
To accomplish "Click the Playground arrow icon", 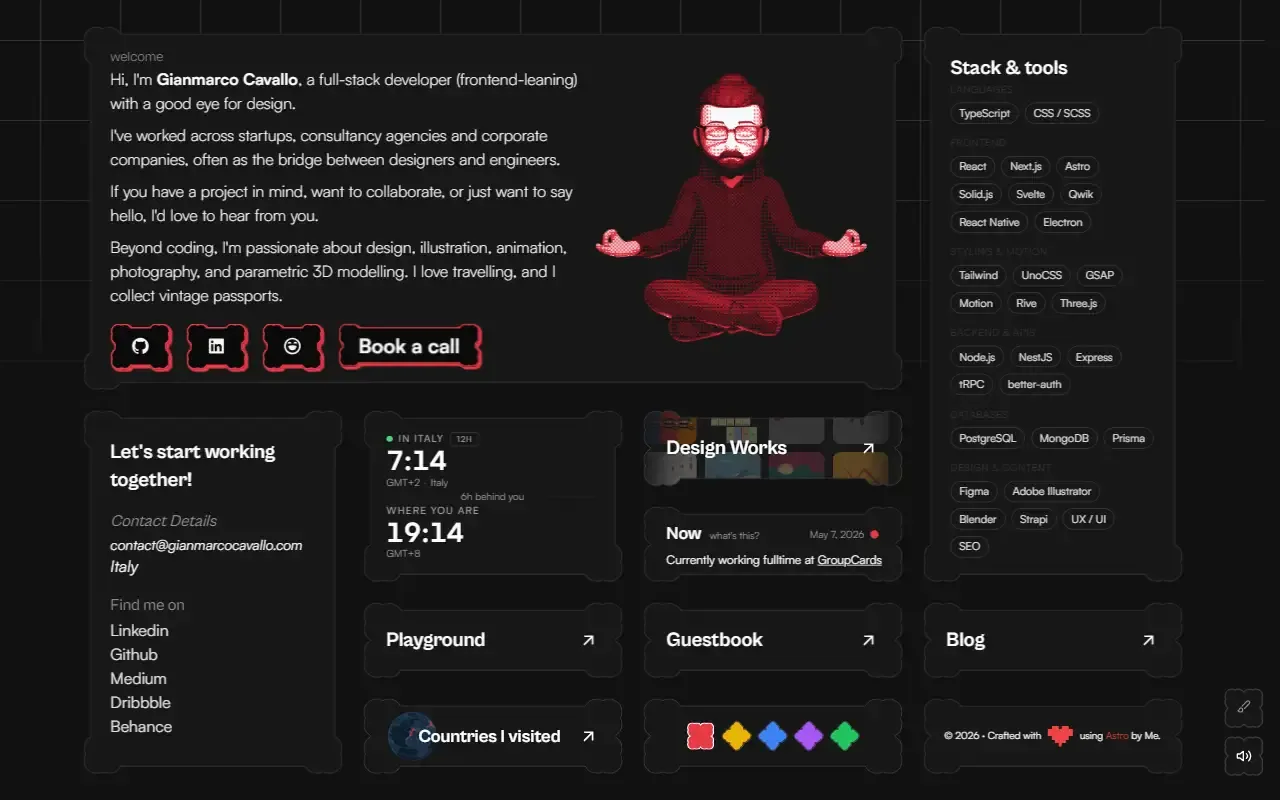I will coord(588,640).
